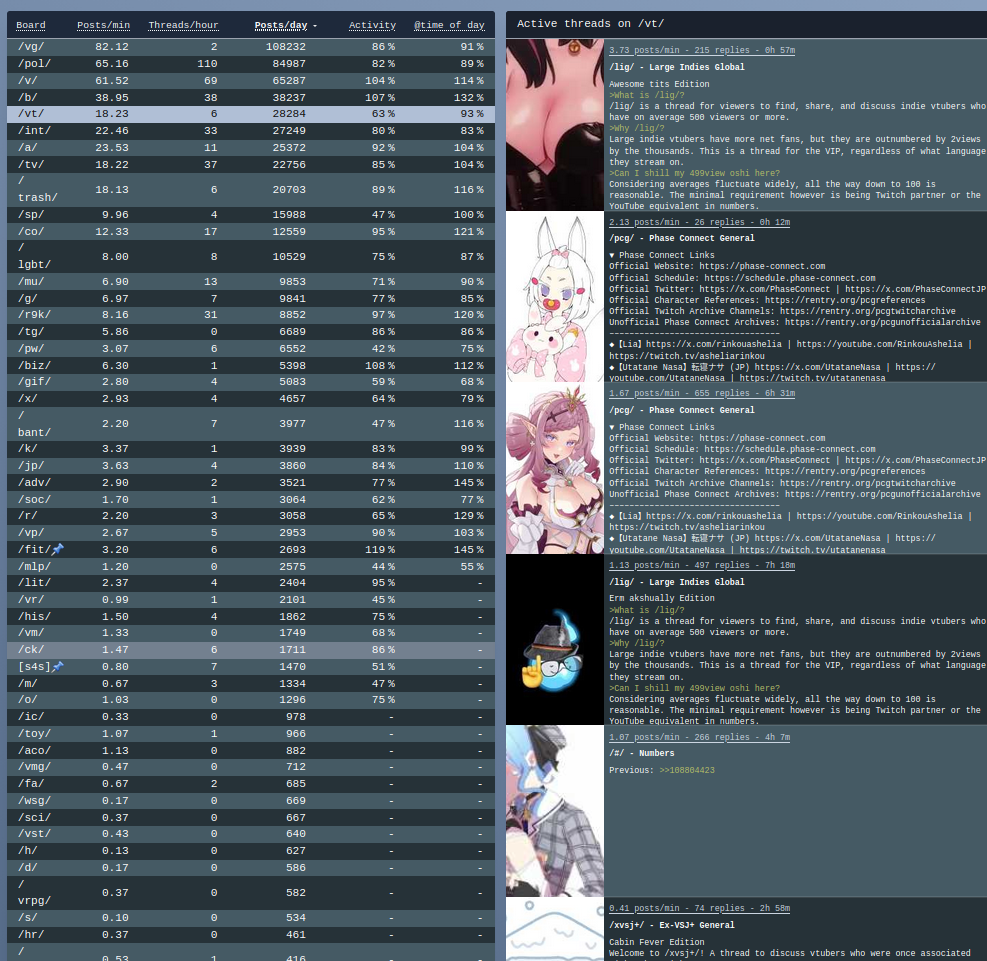Select the /int/ board row
This screenshot has width=987, height=961.
pyautogui.click(x=251, y=131)
